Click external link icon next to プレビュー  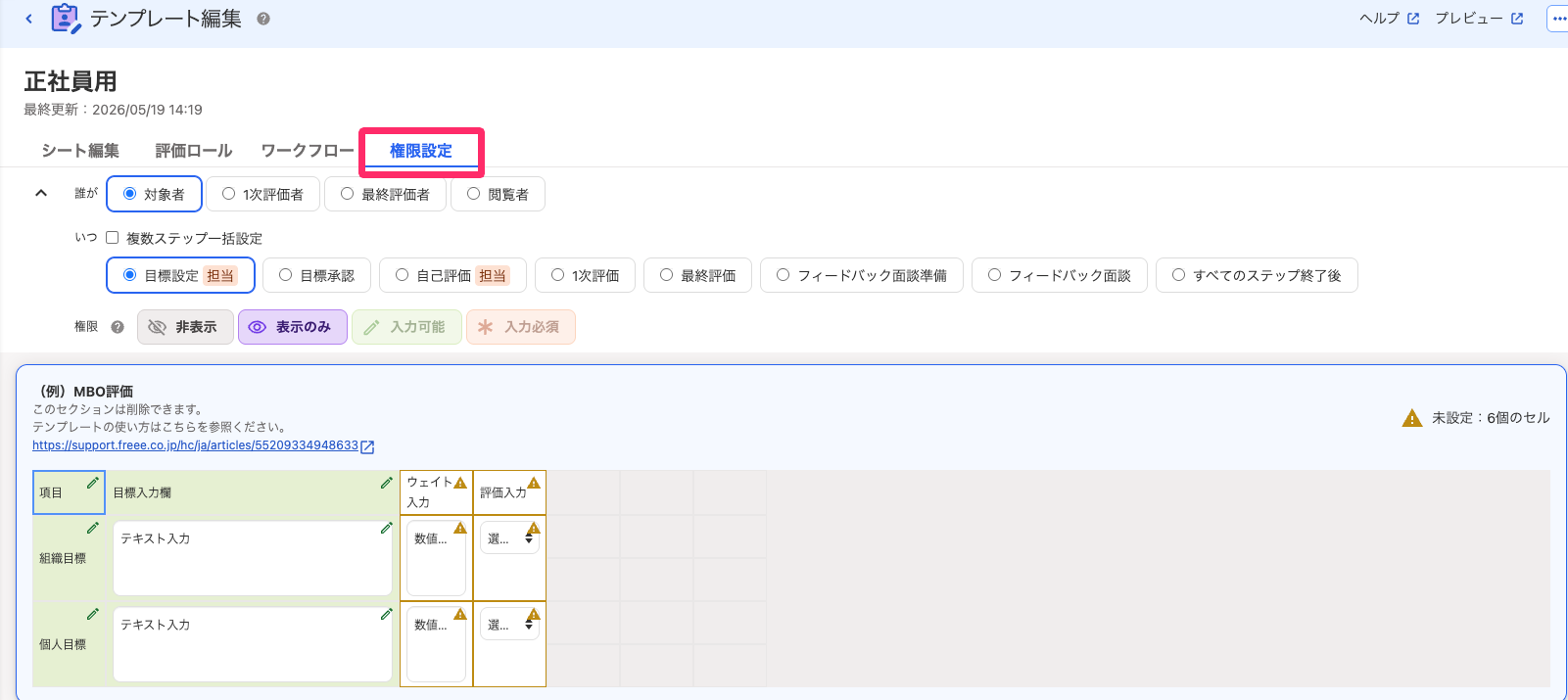1517,19
